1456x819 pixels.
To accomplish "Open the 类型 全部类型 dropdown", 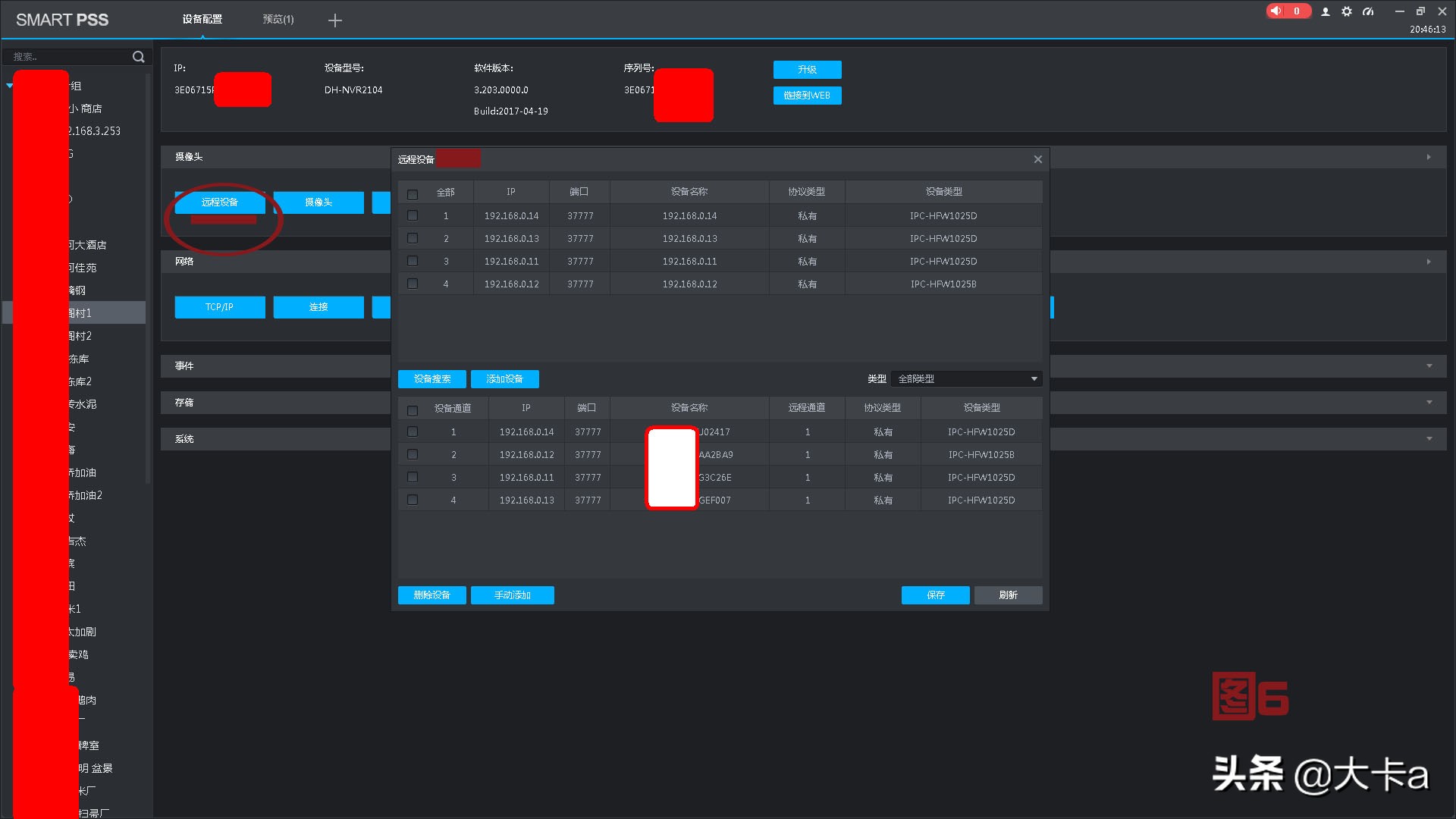I will (x=966, y=378).
